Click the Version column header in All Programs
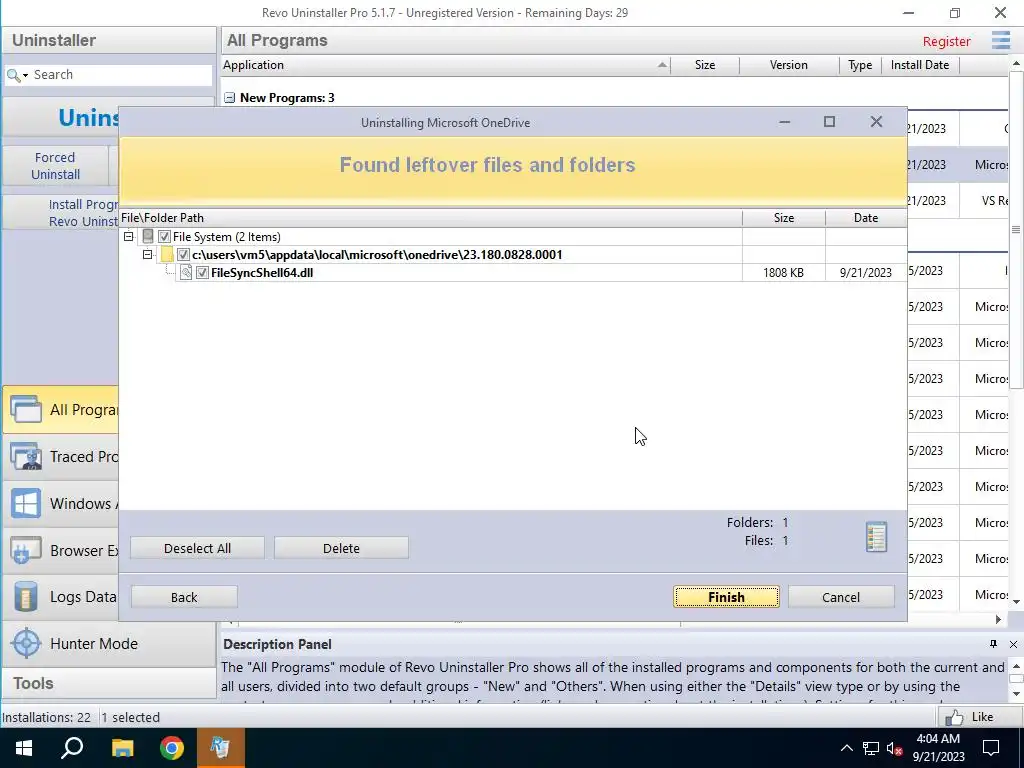The image size is (1024, 768). click(x=789, y=65)
